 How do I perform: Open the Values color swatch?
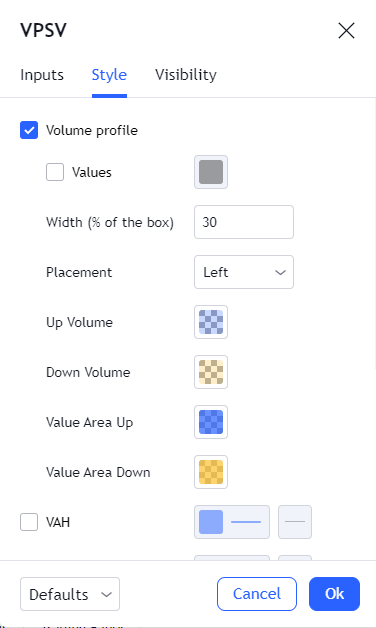[x=211, y=172]
